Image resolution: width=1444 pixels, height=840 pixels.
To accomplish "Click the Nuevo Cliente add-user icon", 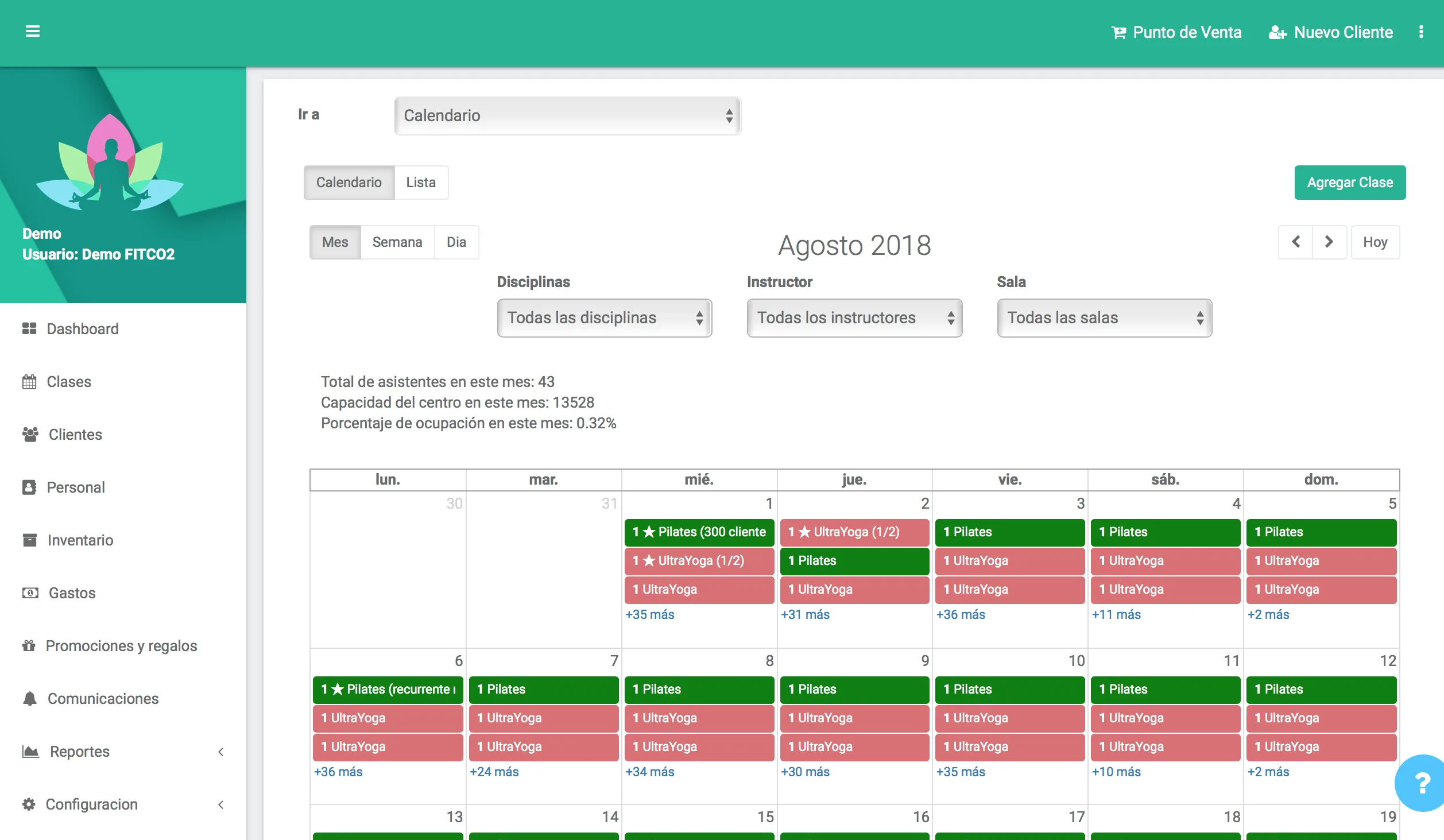I will [x=1277, y=33].
